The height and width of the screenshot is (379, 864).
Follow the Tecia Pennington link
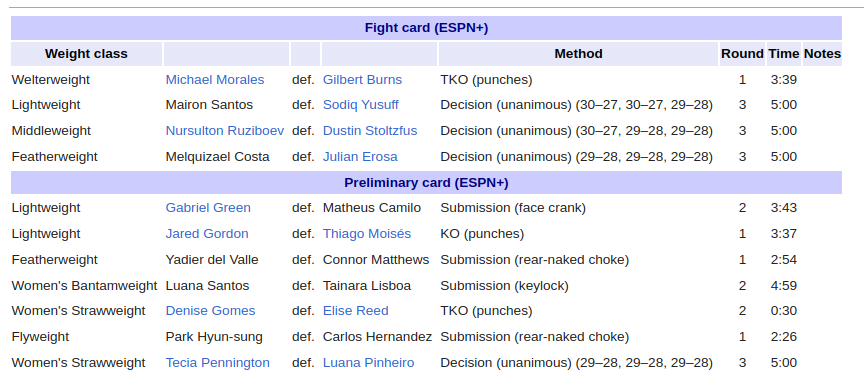pos(218,363)
